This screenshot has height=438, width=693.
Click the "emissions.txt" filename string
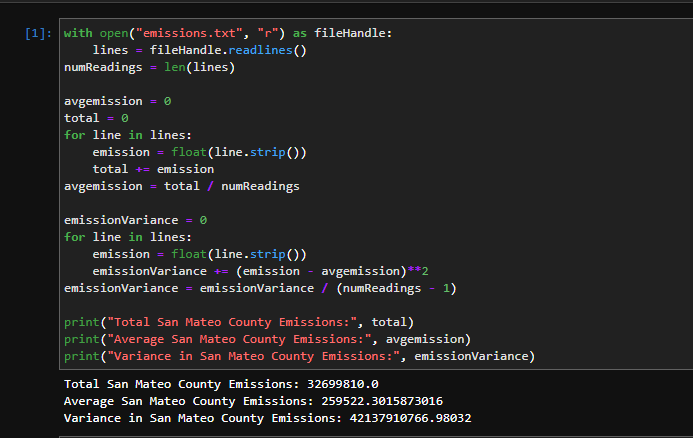189,33
